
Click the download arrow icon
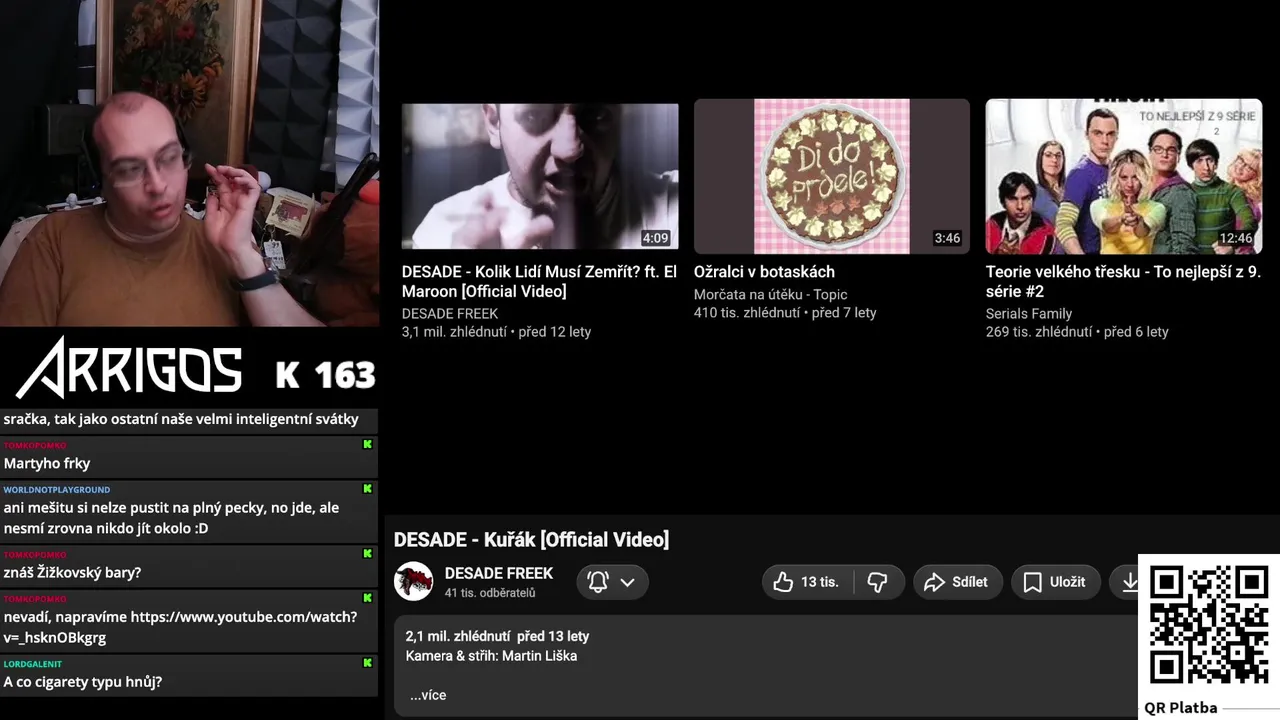[x=1130, y=582]
